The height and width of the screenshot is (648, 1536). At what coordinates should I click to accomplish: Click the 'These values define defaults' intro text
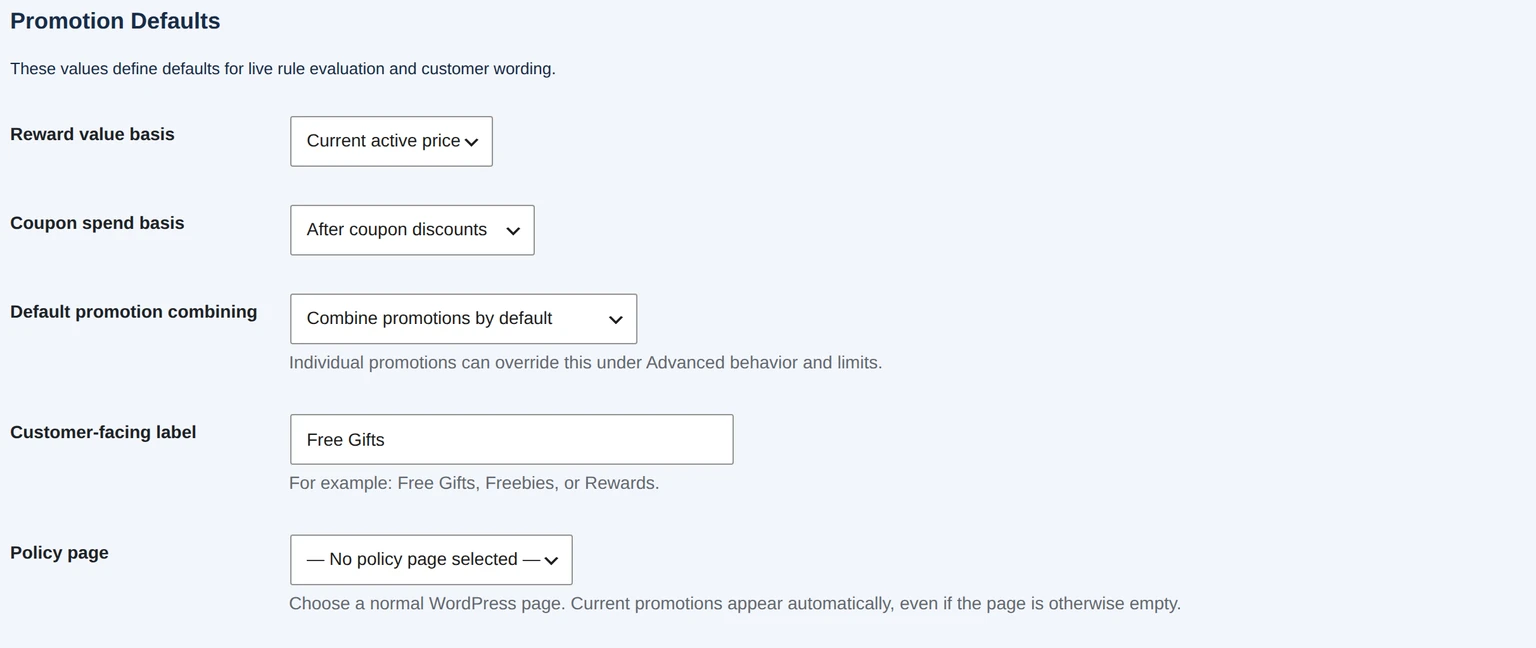283,69
